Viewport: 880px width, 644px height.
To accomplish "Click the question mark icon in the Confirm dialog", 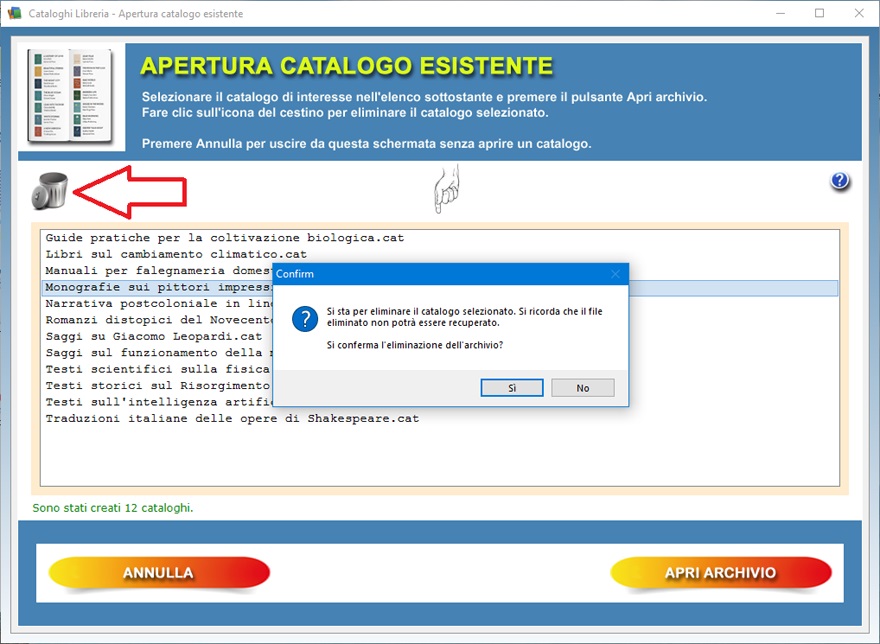I will coord(304,319).
